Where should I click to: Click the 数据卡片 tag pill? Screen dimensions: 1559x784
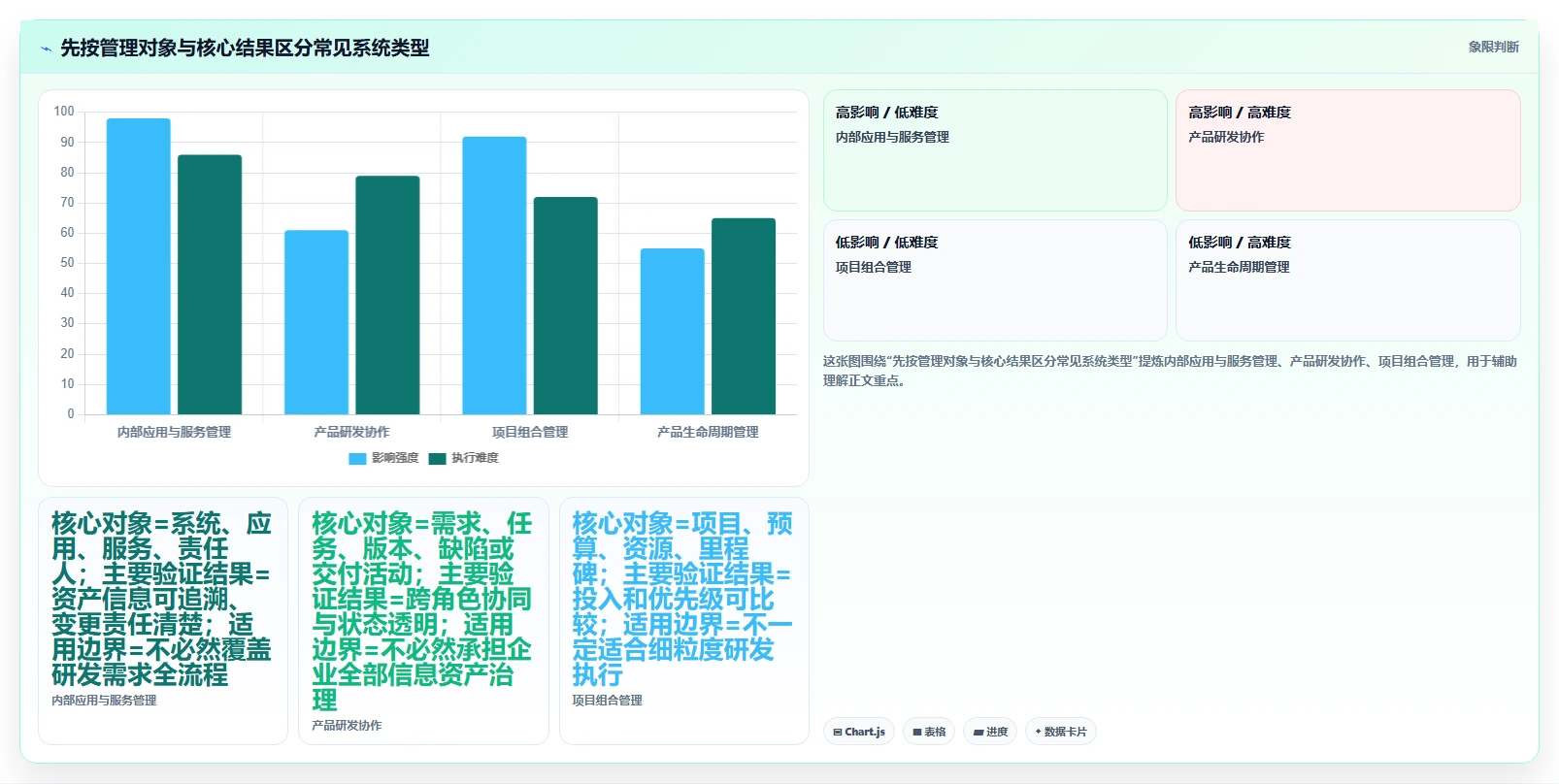click(1061, 732)
